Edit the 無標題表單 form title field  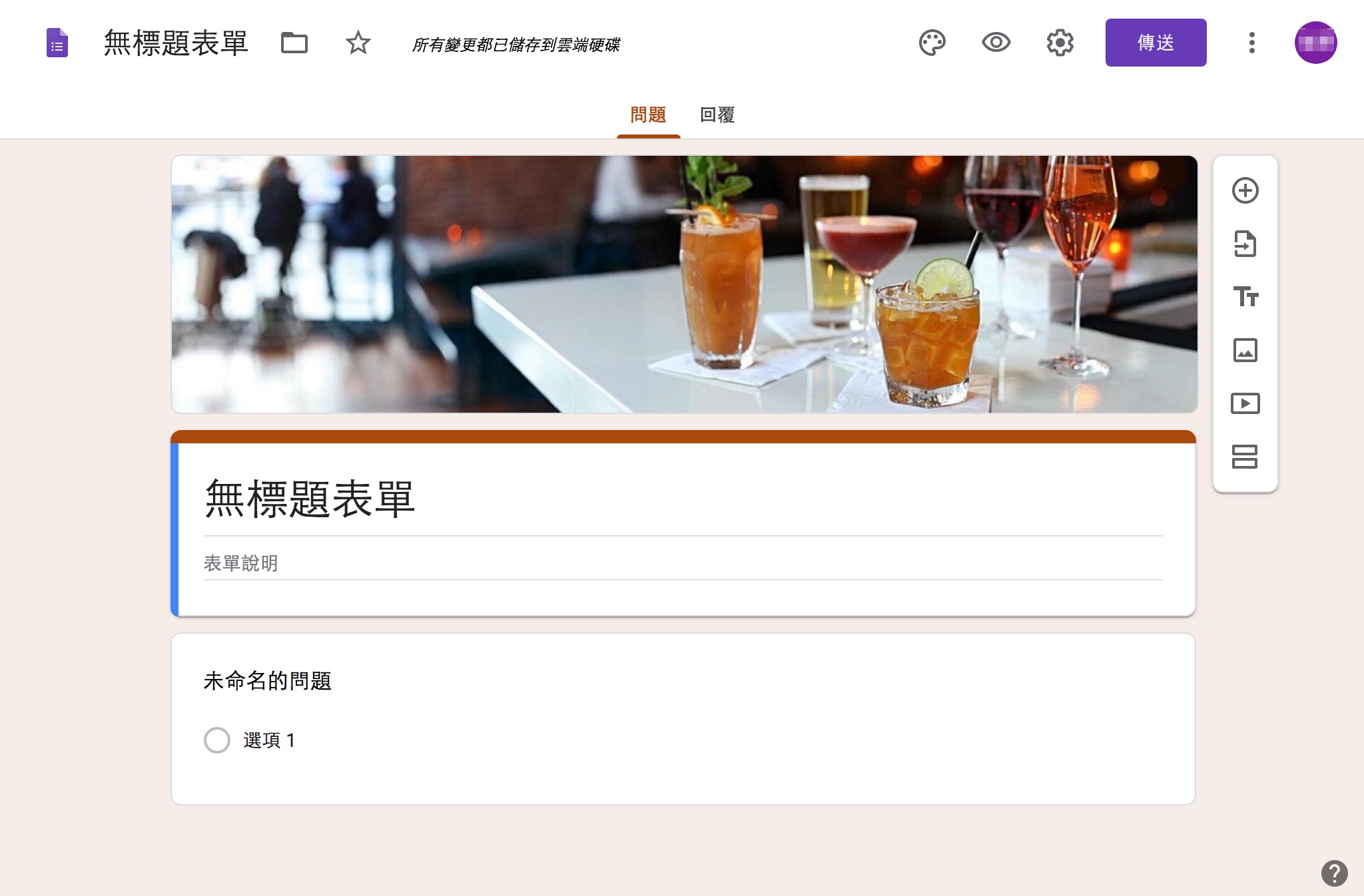click(683, 499)
